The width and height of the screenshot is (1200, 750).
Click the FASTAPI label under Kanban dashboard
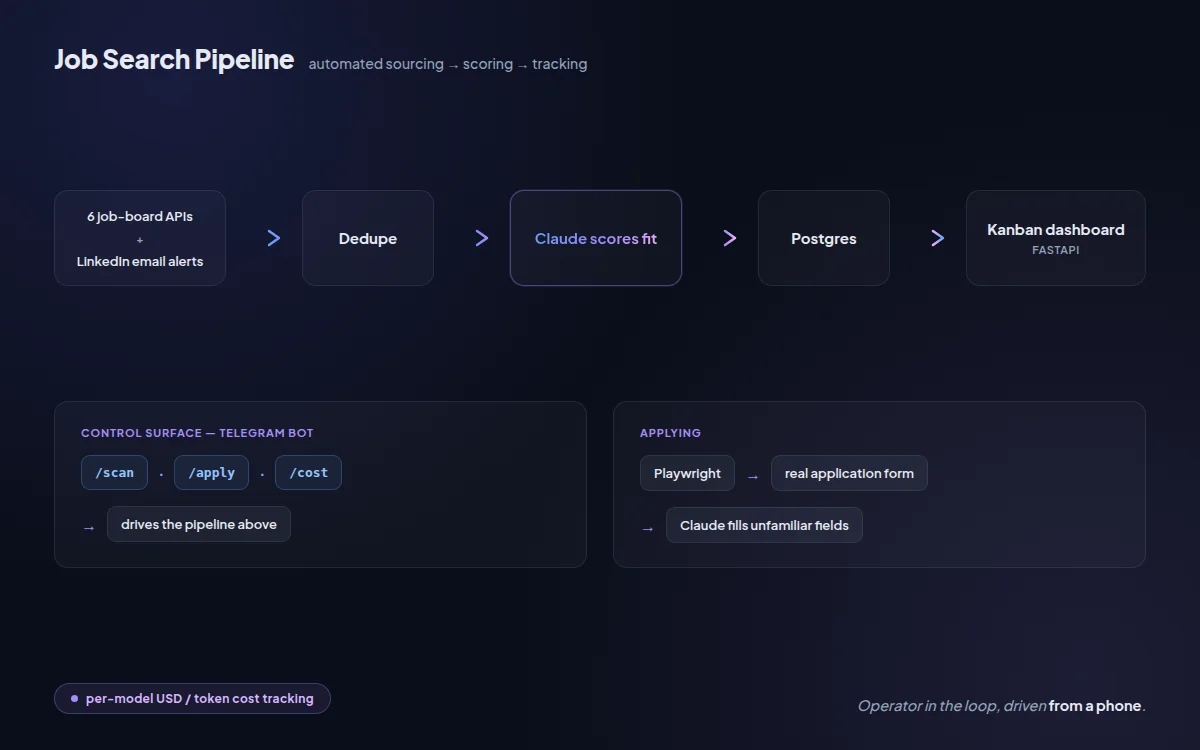1056,250
